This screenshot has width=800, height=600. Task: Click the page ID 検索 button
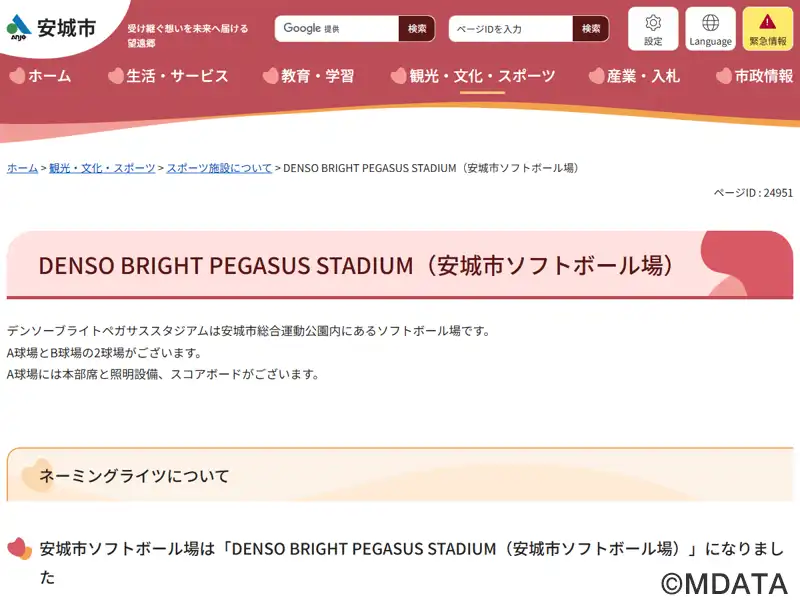591,29
